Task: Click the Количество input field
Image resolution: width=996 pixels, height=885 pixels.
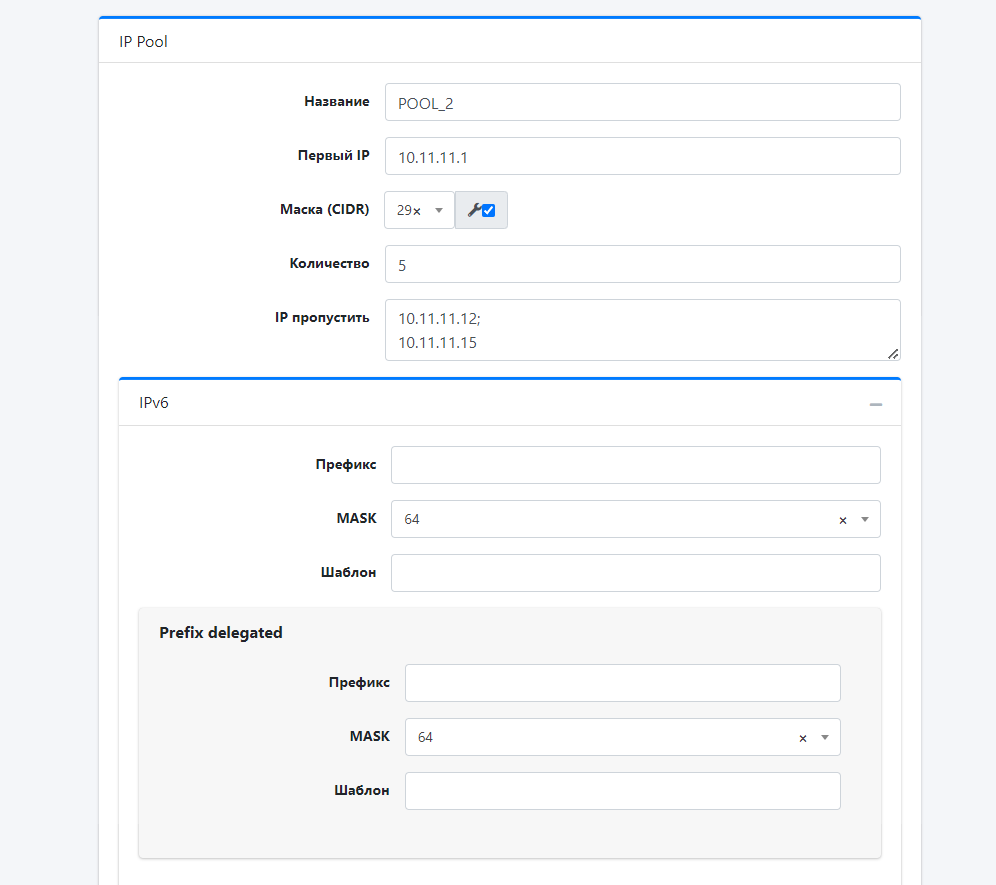Action: (x=642, y=264)
